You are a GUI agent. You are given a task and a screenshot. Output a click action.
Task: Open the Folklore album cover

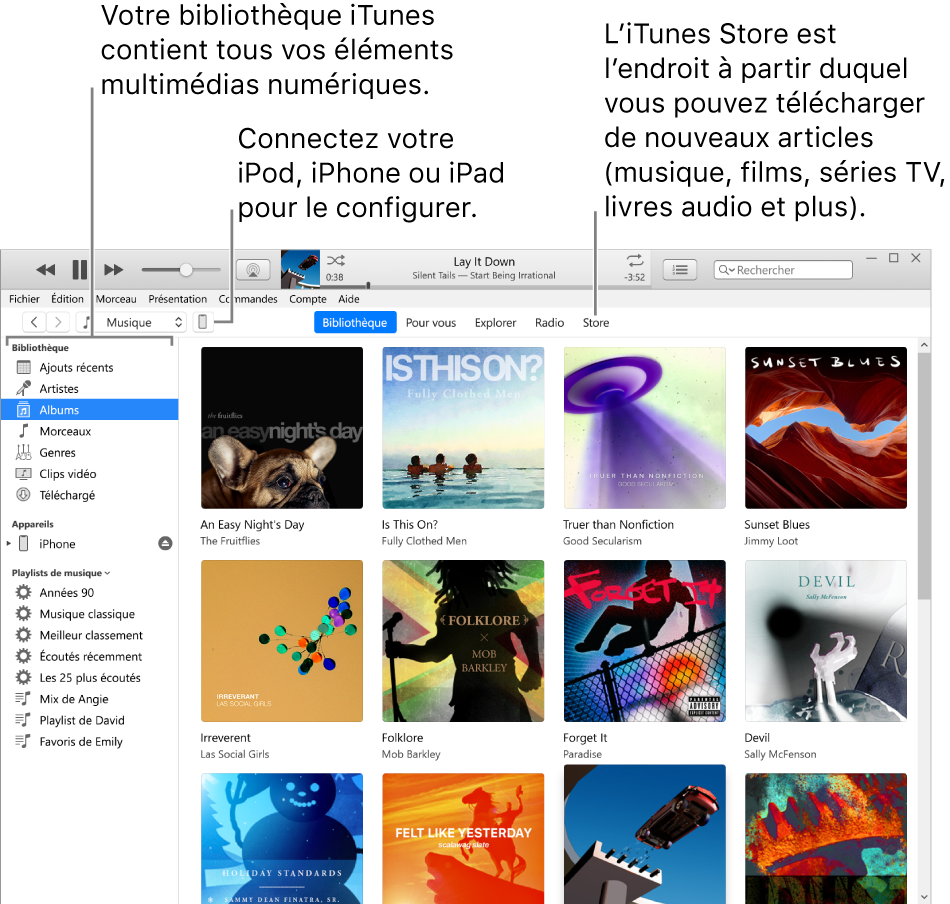tap(463, 641)
